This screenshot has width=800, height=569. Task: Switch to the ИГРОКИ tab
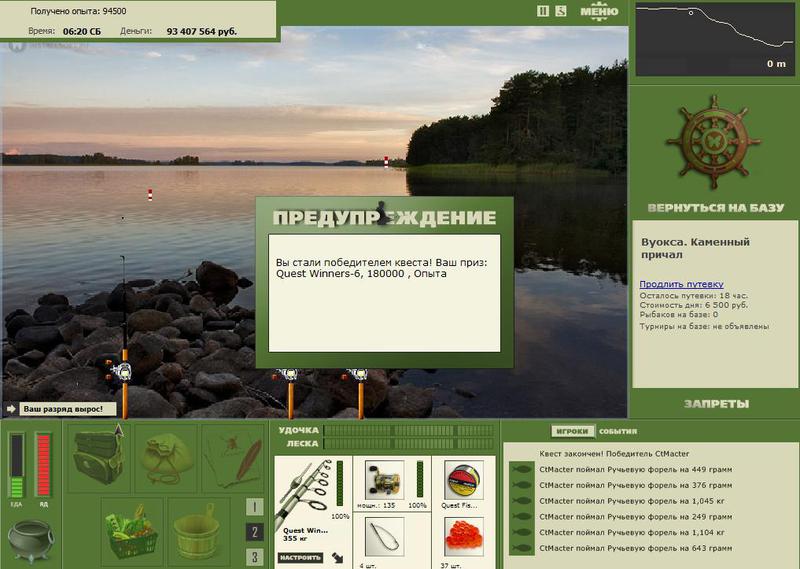[573, 431]
